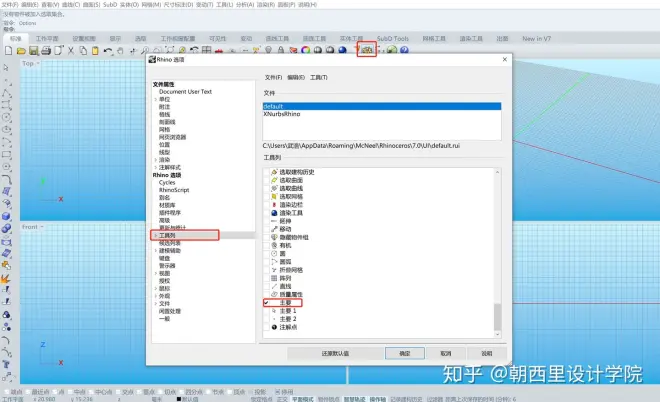Select the solid Box tool in left sidebar

point(6,216)
